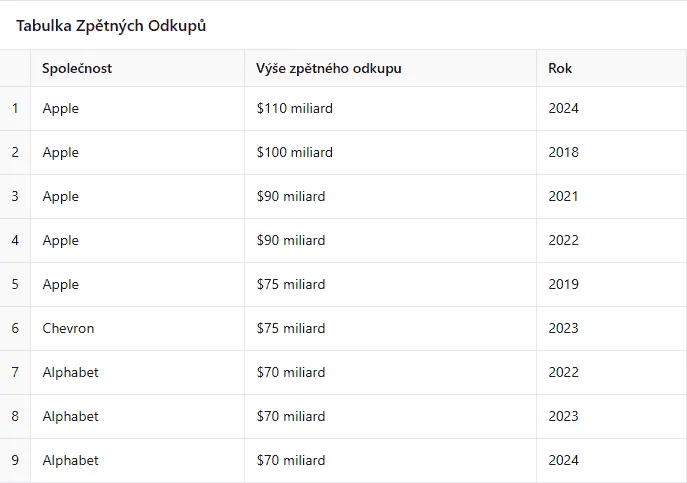Click the Společnost column header

point(77,68)
